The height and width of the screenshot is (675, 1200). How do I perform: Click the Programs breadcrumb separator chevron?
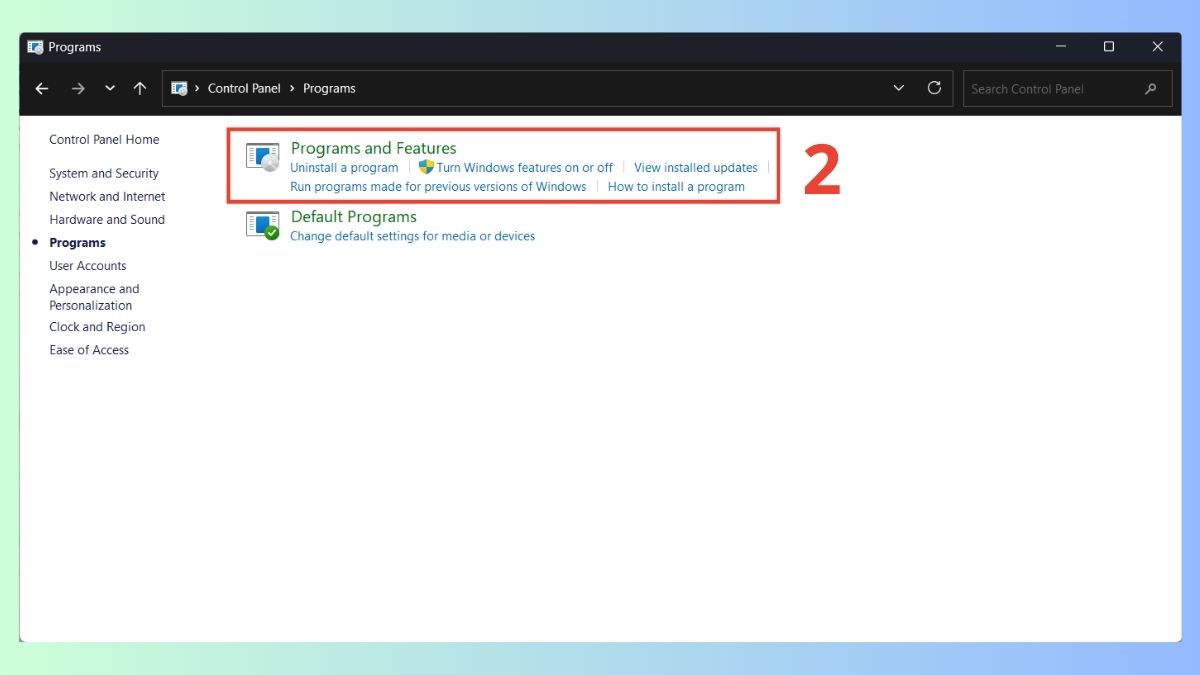[291, 88]
